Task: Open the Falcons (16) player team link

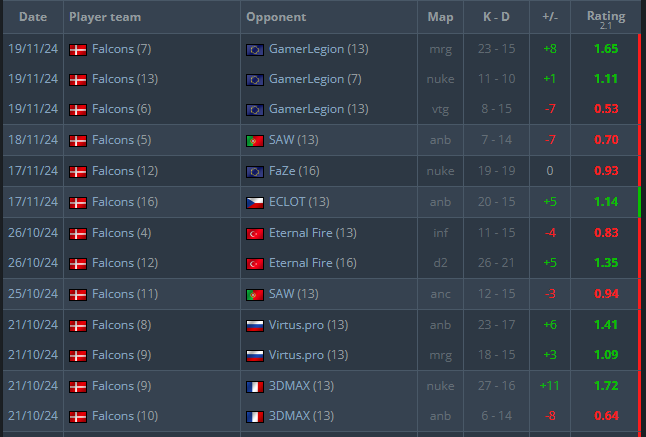Action: click(x=124, y=202)
